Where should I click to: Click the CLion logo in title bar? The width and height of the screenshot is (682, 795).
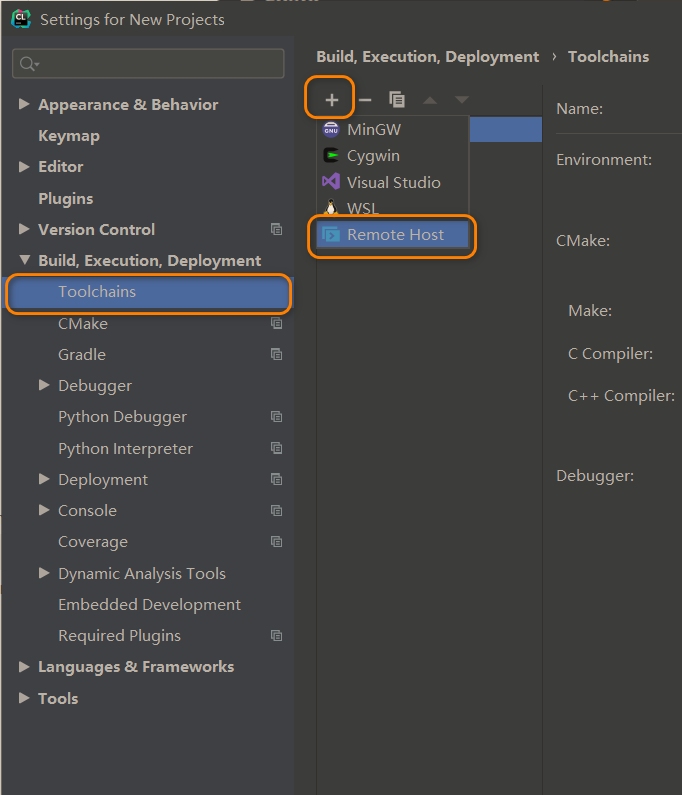(x=21, y=19)
